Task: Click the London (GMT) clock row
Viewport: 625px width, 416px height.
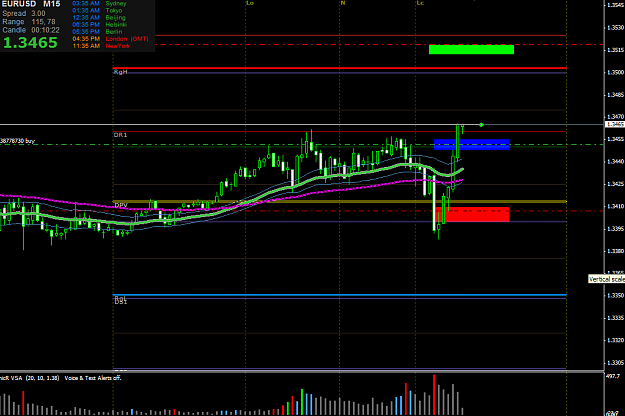Action: point(110,39)
